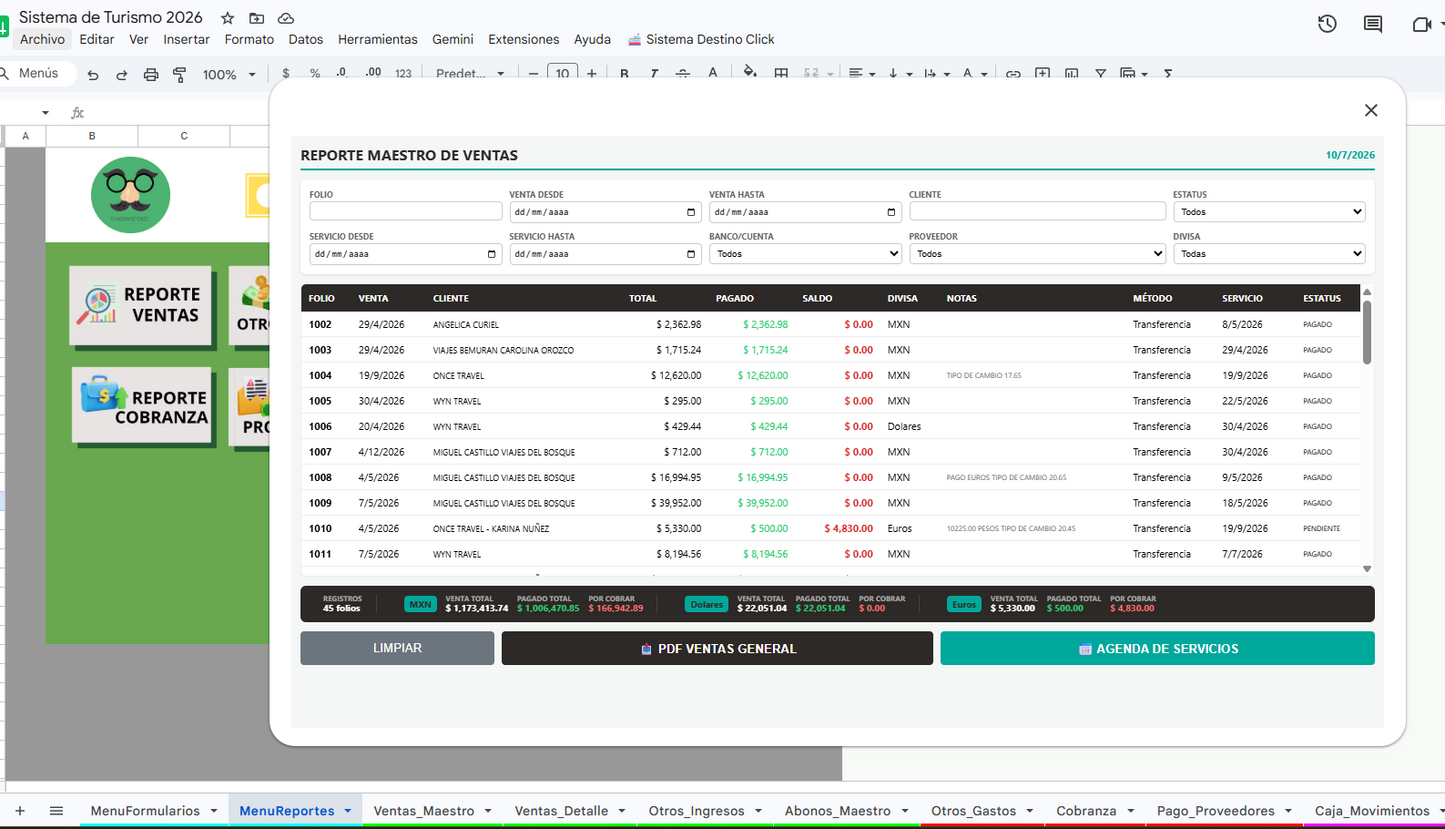Screen dimensions: 1445x829
Task: Open the zoom 100% dropdown
Action: pos(230,74)
